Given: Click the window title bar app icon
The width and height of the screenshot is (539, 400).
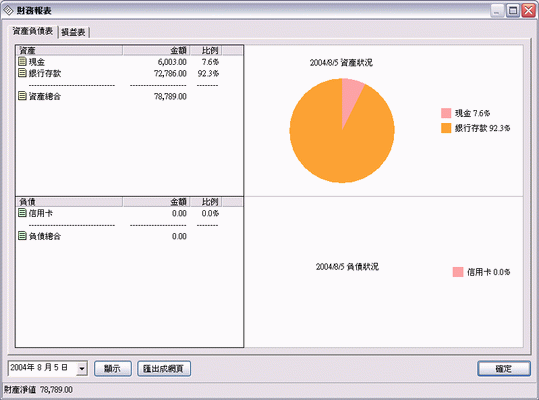Looking at the screenshot, I should click(8, 11).
